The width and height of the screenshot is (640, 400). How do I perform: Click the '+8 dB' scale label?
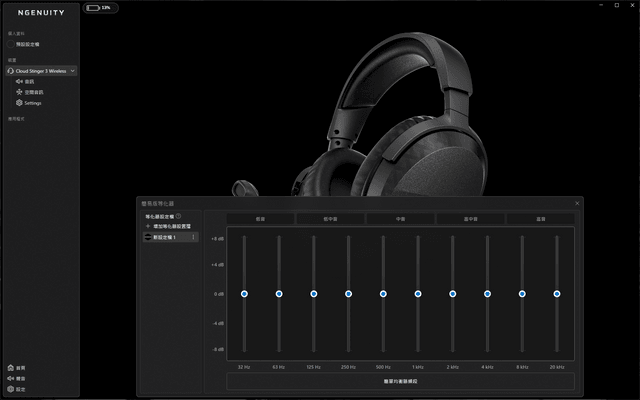pyautogui.click(x=218, y=239)
